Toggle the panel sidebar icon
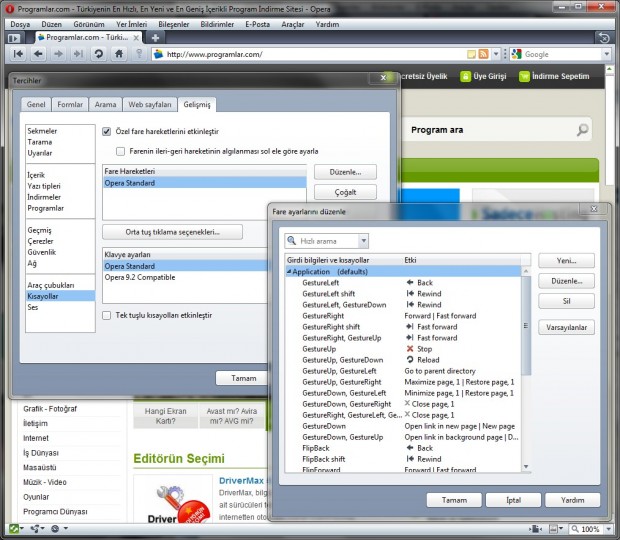 (14, 38)
